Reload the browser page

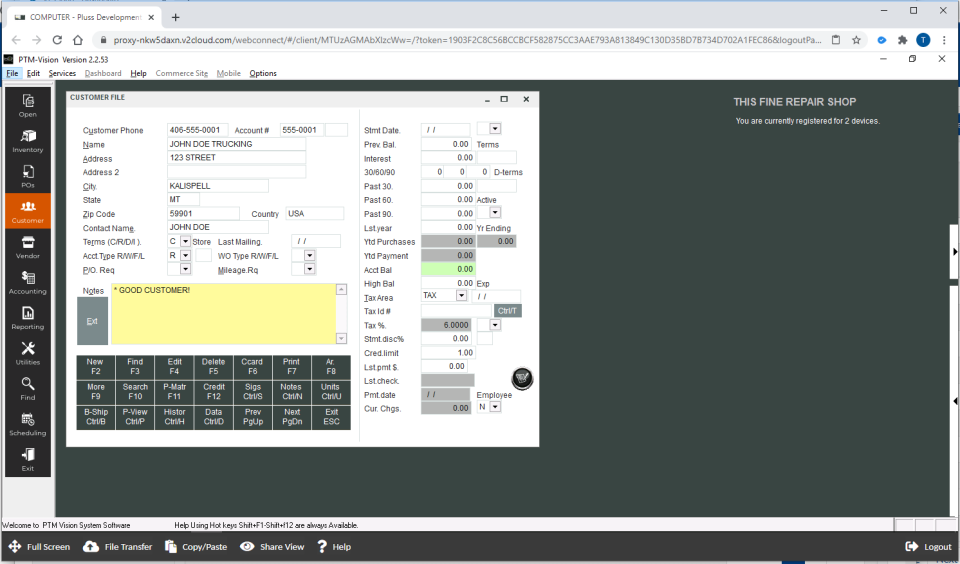[x=57, y=40]
